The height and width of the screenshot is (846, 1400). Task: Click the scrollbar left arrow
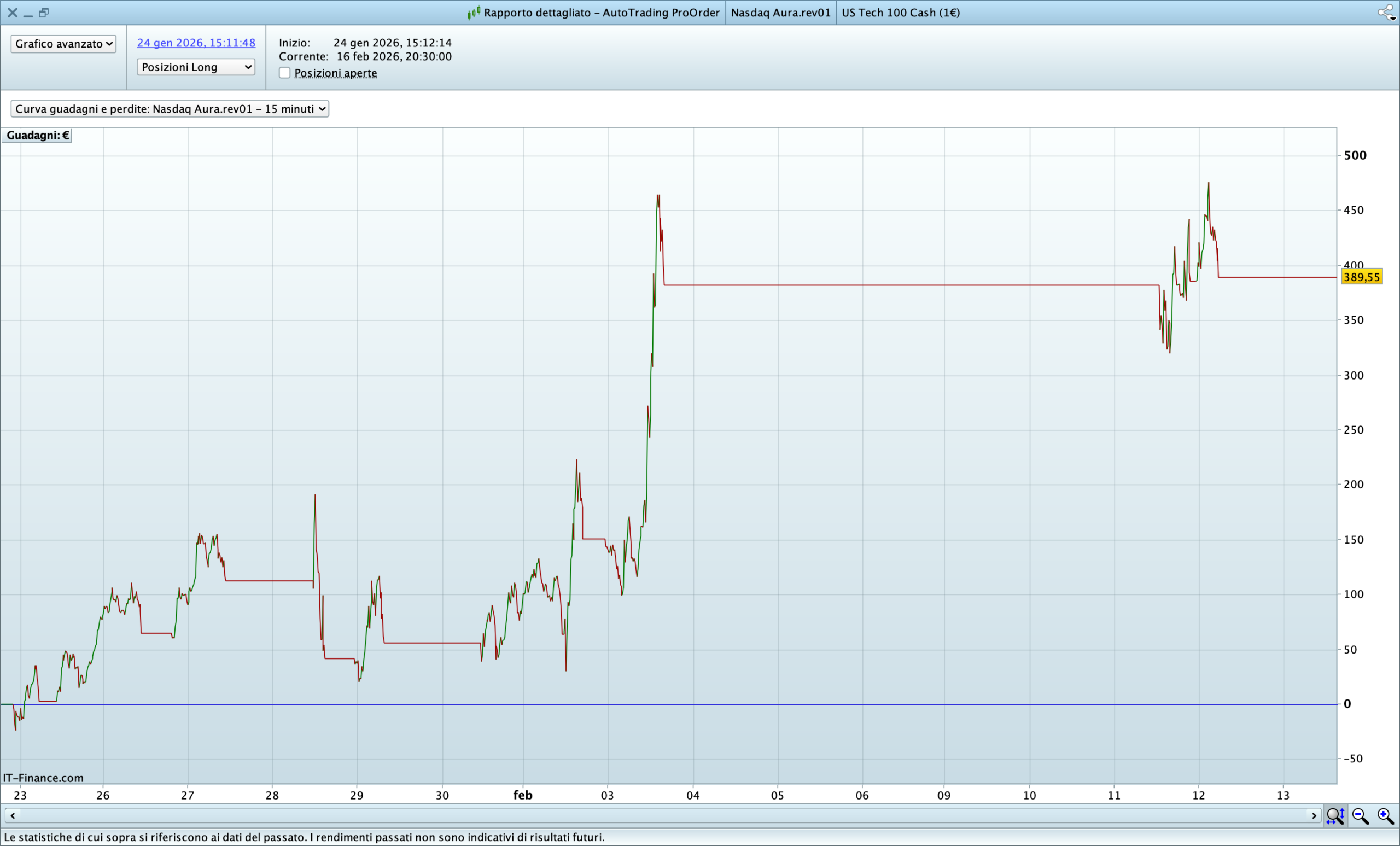(x=13, y=816)
